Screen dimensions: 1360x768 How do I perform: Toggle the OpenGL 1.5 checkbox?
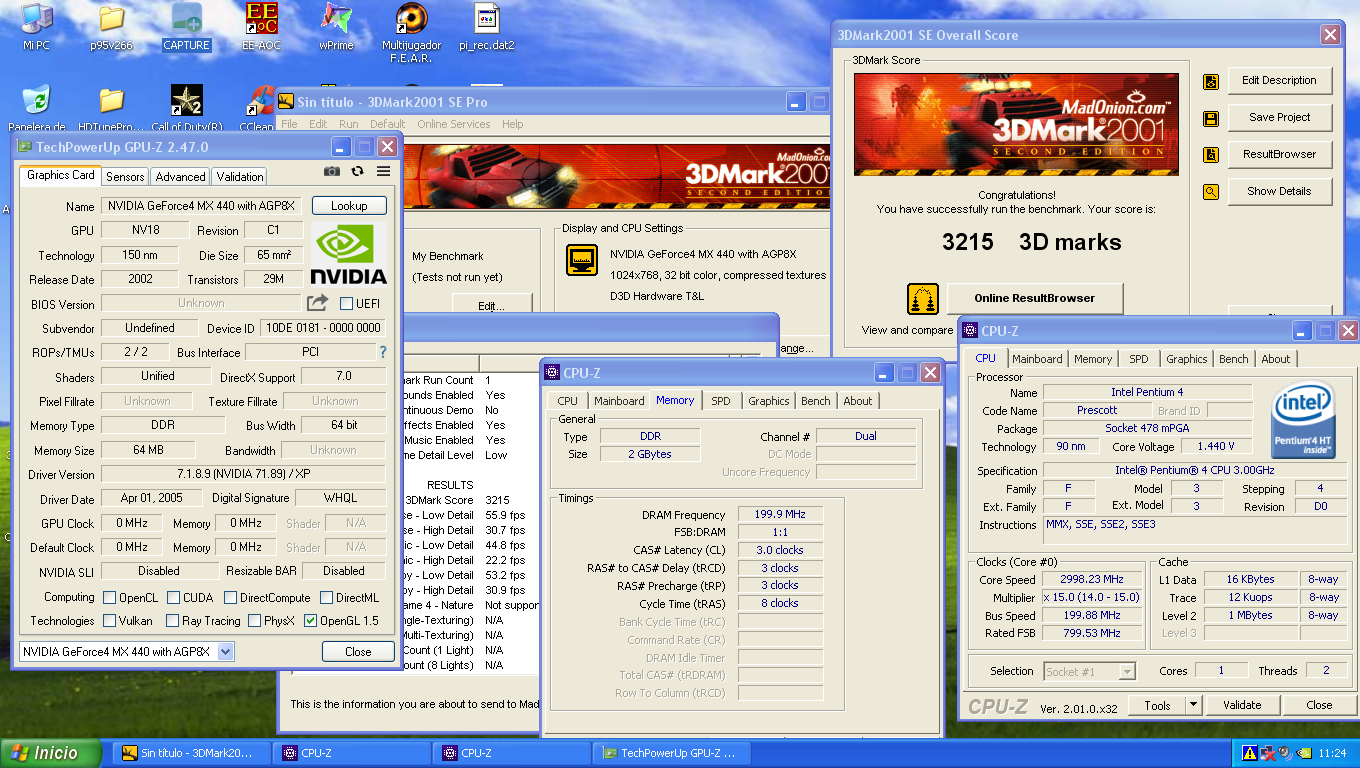[x=310, y=621]
